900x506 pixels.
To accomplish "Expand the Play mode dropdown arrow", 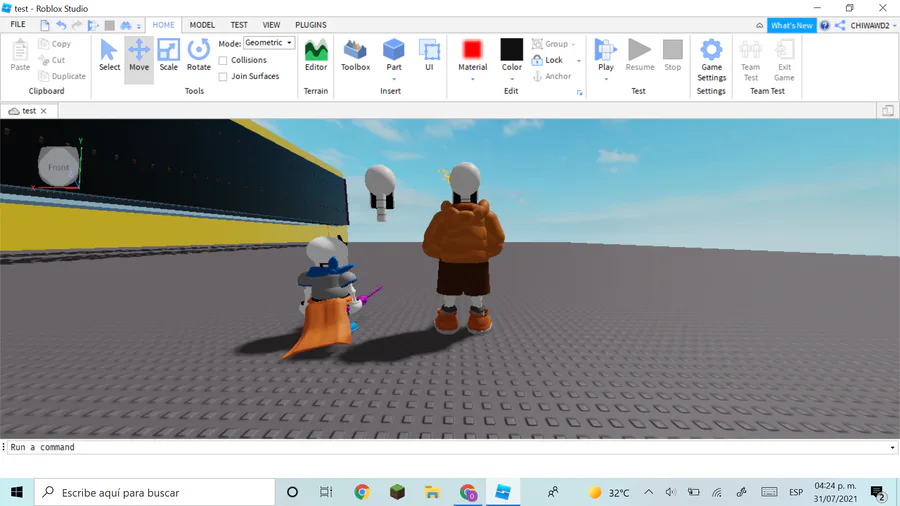I will click(606, 79).
